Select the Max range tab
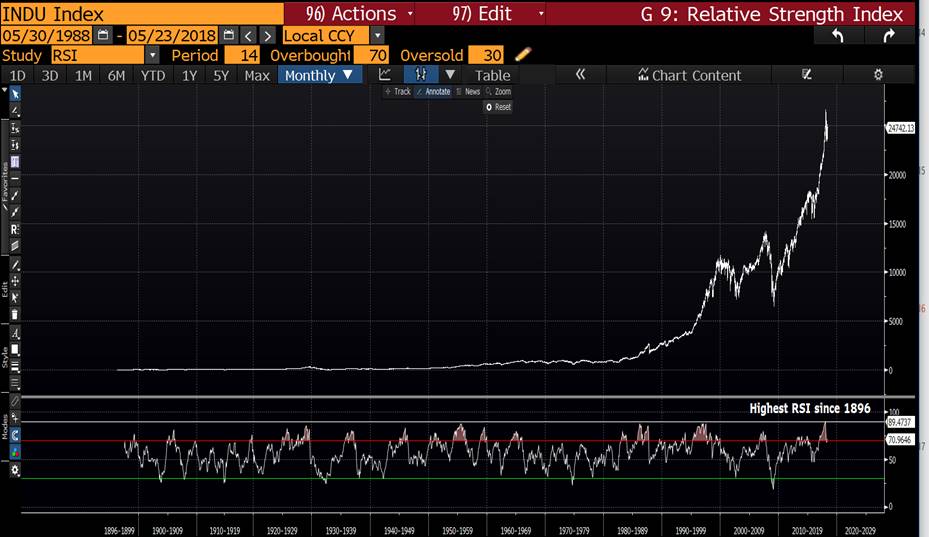929x537 pixels. coord(257,75)
